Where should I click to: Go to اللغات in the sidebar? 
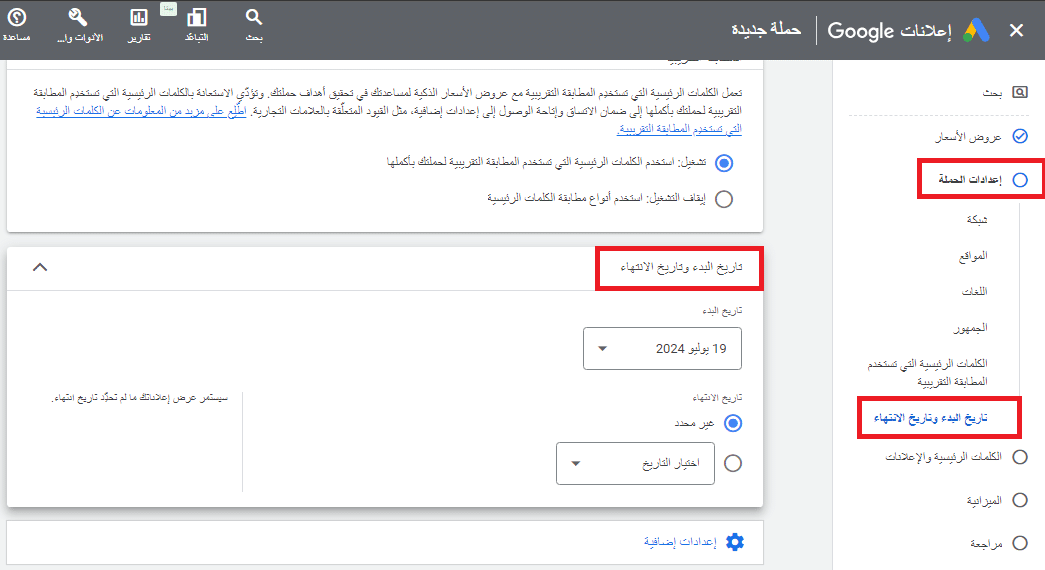coord(974,291)
